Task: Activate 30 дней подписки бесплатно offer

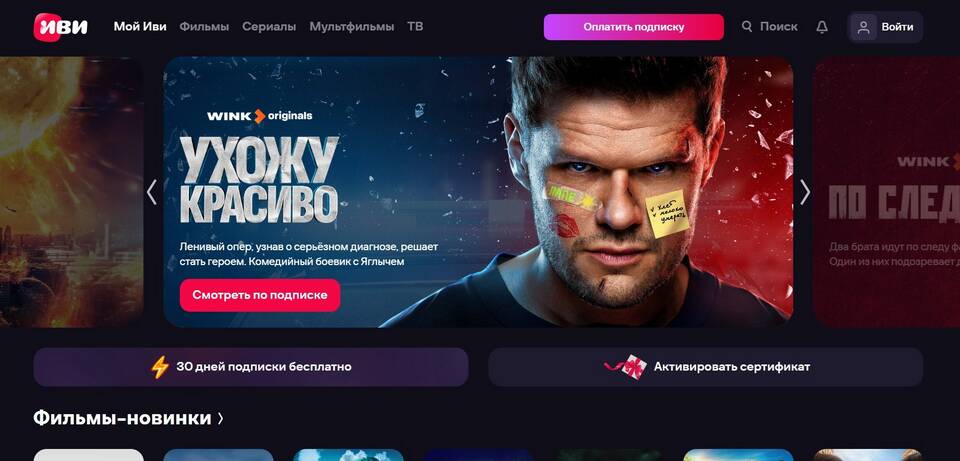Action: click(251, 367)
